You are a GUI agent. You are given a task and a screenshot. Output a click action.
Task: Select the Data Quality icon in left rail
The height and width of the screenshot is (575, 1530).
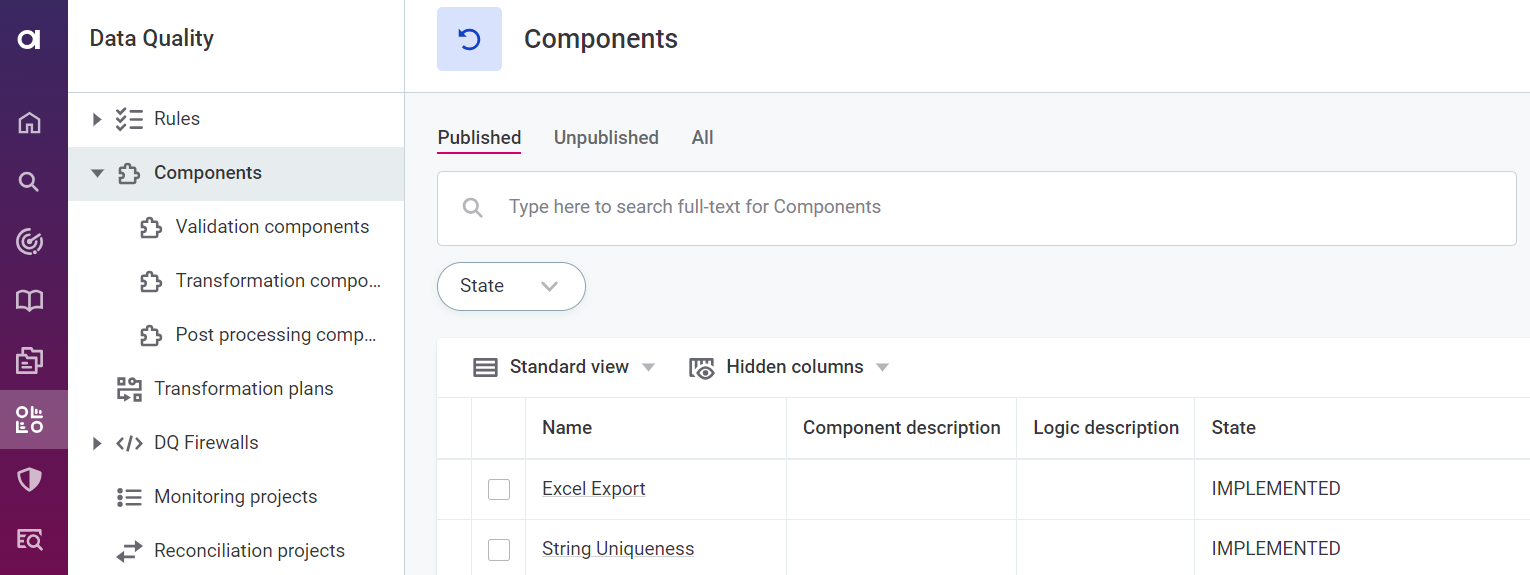[30, 419]
